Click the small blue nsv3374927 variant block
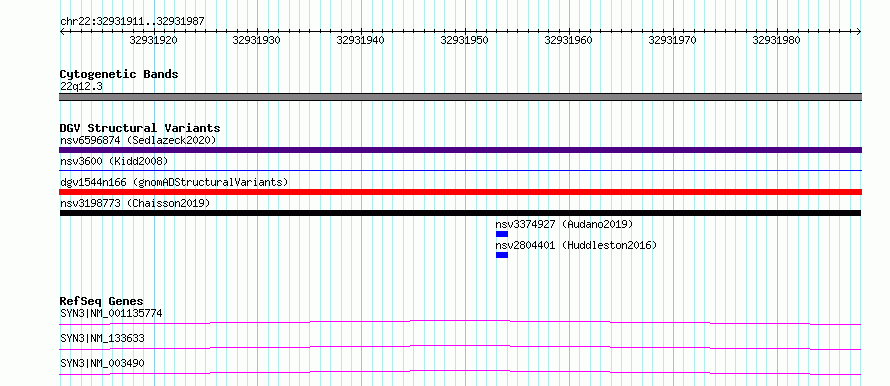Viewport: 890px width, 386px height. (502, 234)
